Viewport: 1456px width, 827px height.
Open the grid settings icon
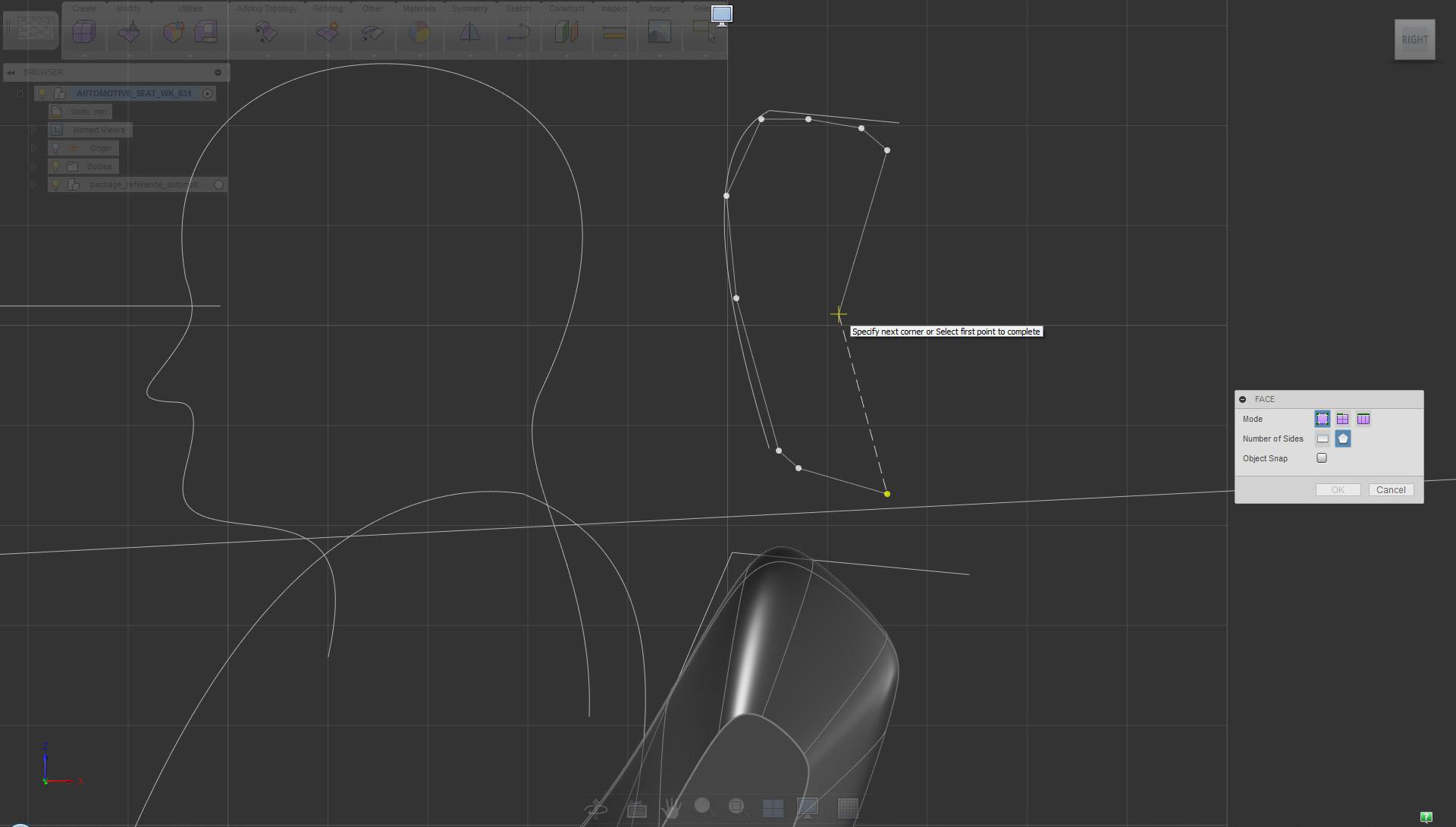(x=847, y=809)
